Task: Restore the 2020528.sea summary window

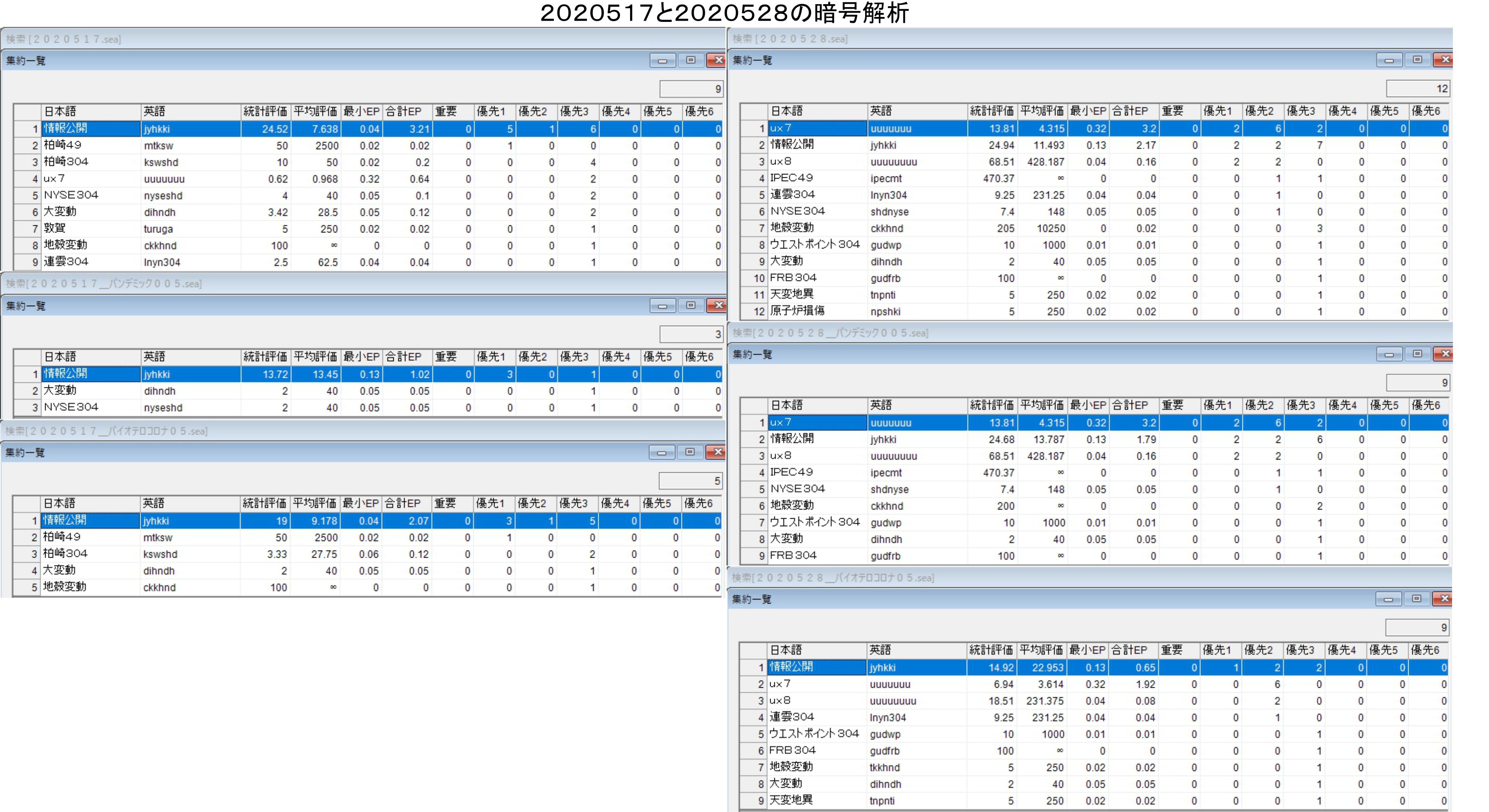Action: click(x=1417, y=60)
